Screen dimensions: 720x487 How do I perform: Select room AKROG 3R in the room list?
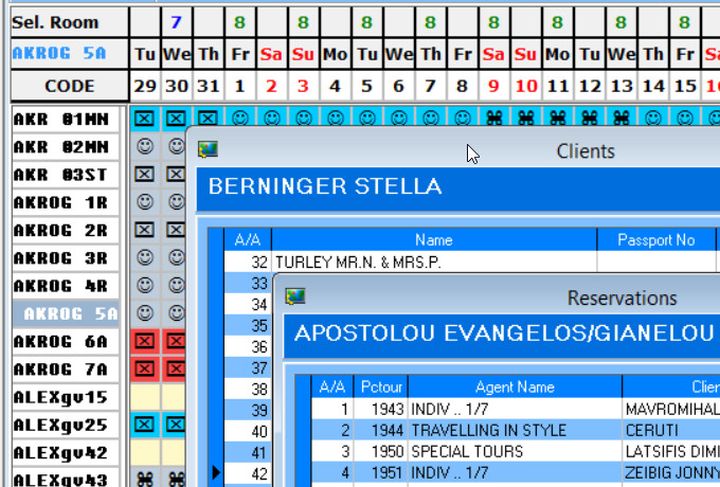click(x=65, y=258)
